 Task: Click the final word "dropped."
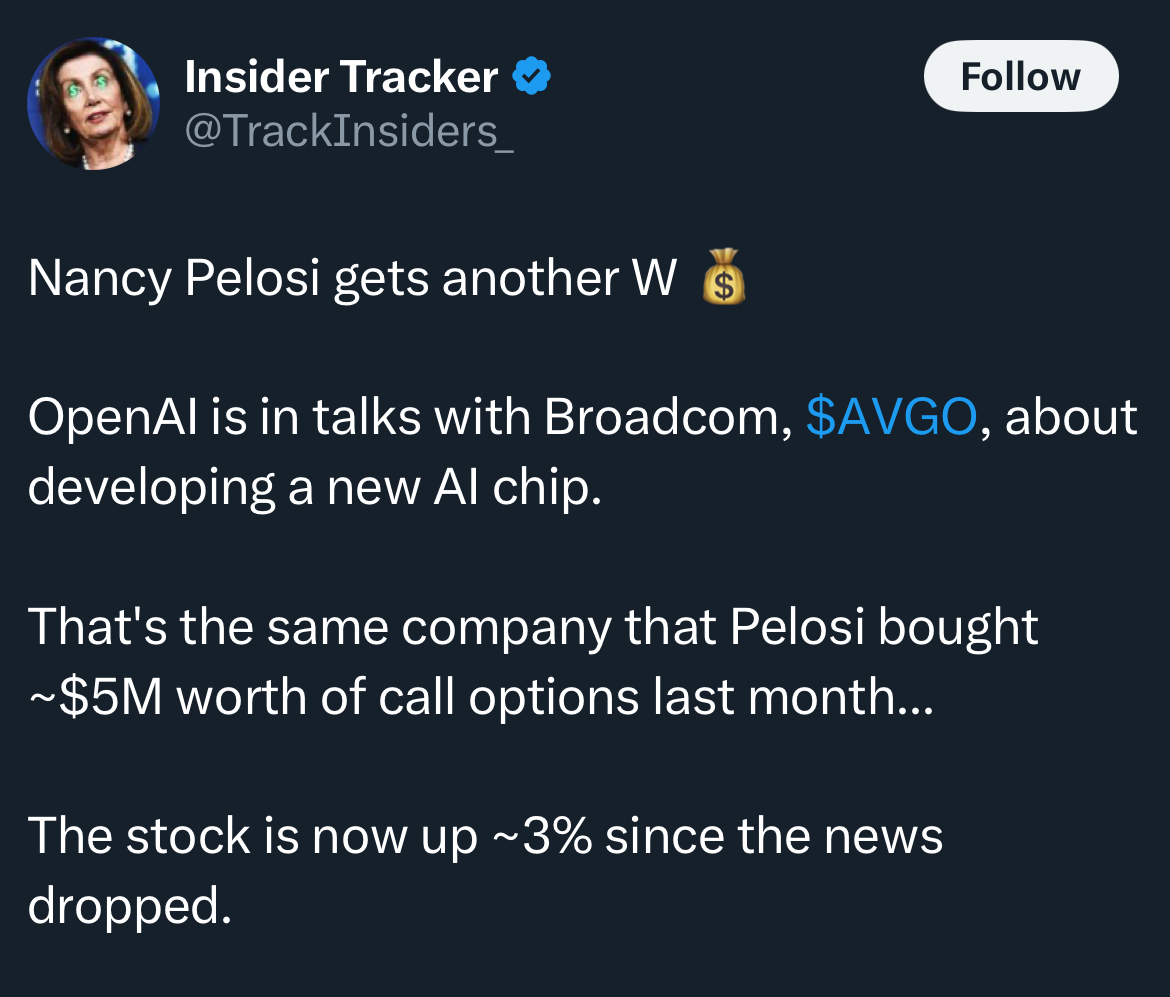click(x=130, y=906)
